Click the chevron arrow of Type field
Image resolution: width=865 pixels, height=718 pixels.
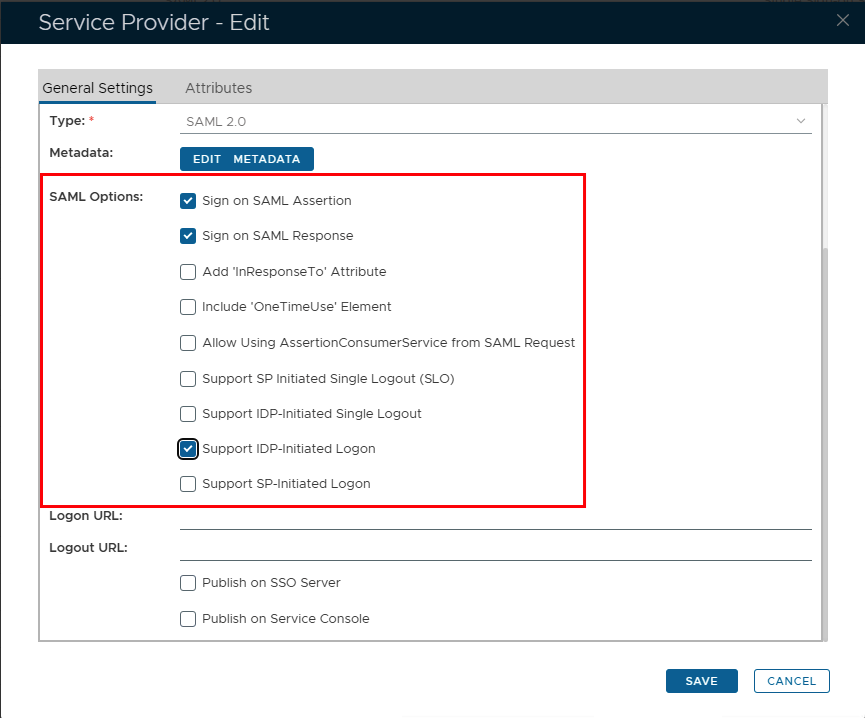tap(800, 121)
